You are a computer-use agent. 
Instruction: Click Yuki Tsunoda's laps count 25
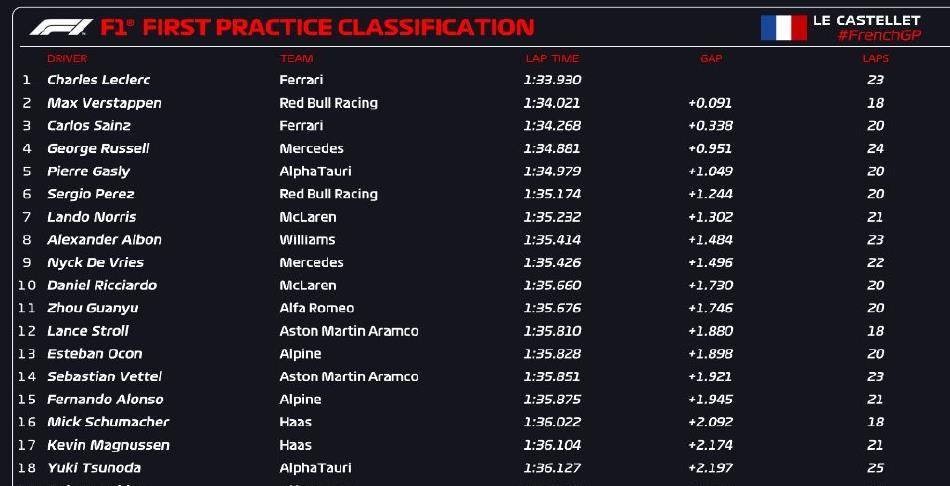pos(875,468)
